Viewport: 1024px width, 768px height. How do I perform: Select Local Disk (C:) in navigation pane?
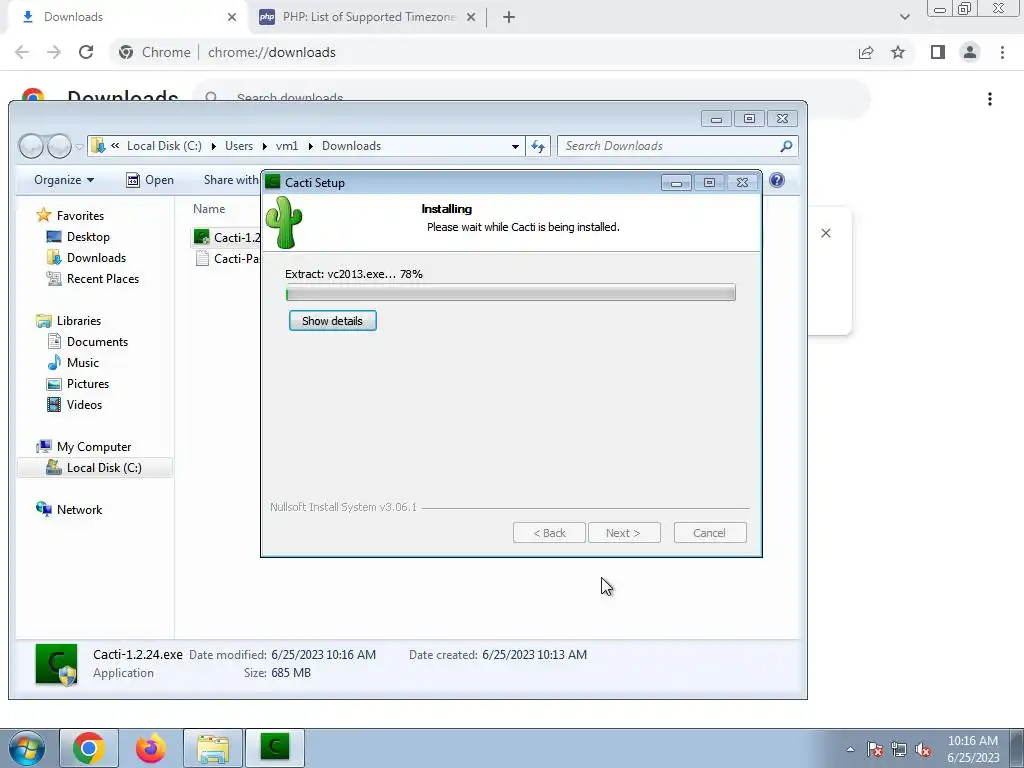[94, 468]
